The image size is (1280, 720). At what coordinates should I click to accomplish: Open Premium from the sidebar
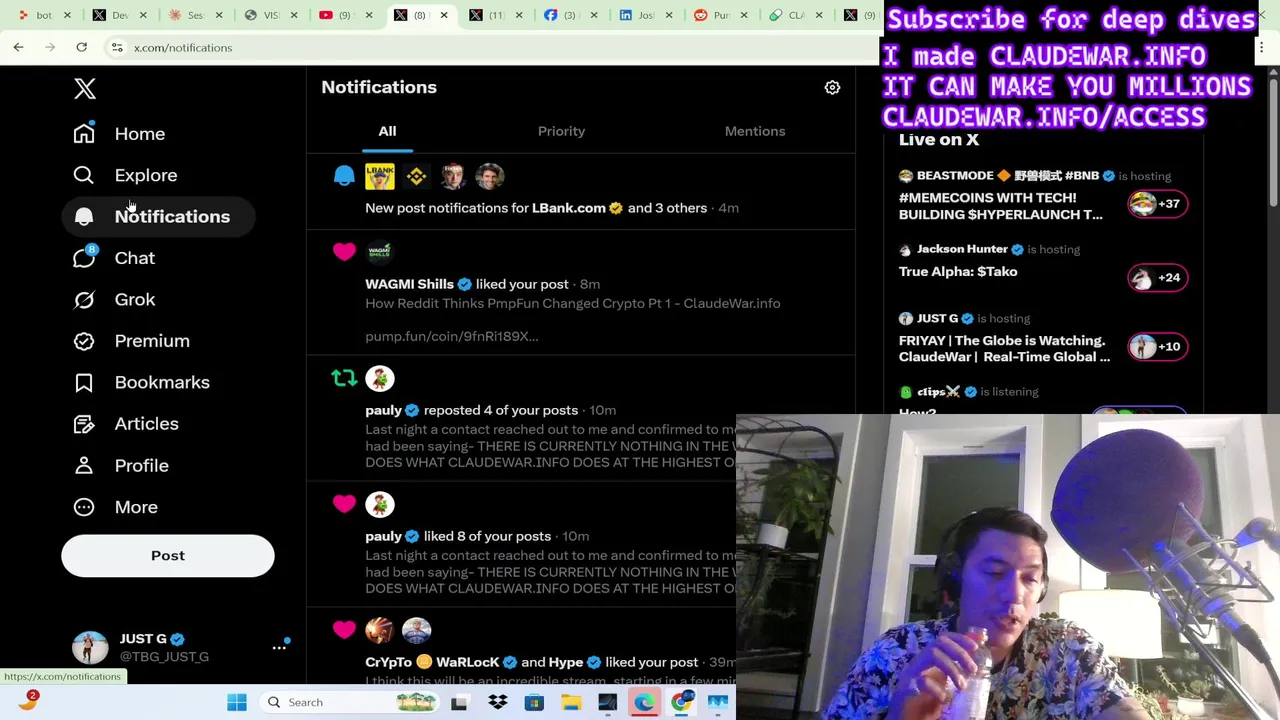pyautogui.click(x=131, y=341)
